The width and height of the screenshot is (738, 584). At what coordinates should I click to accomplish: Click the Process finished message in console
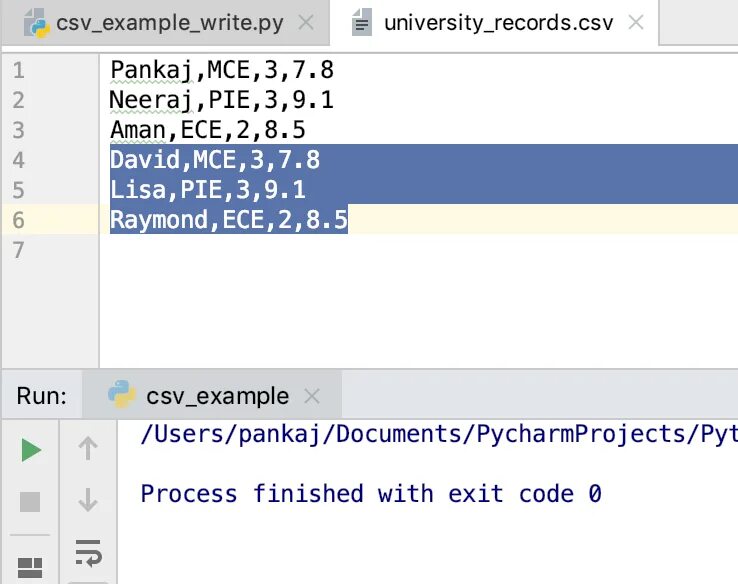370,493
